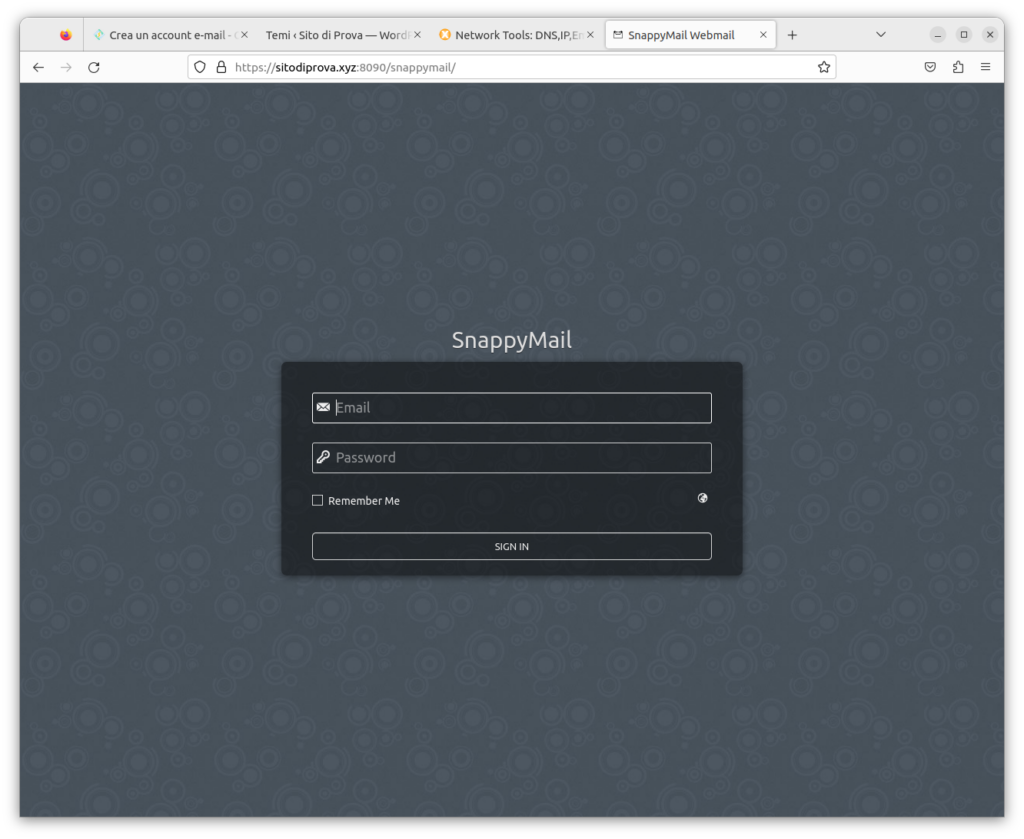Save page to Pocket icon
This screenshot has height=839, width=1024.
pos(930,67)
